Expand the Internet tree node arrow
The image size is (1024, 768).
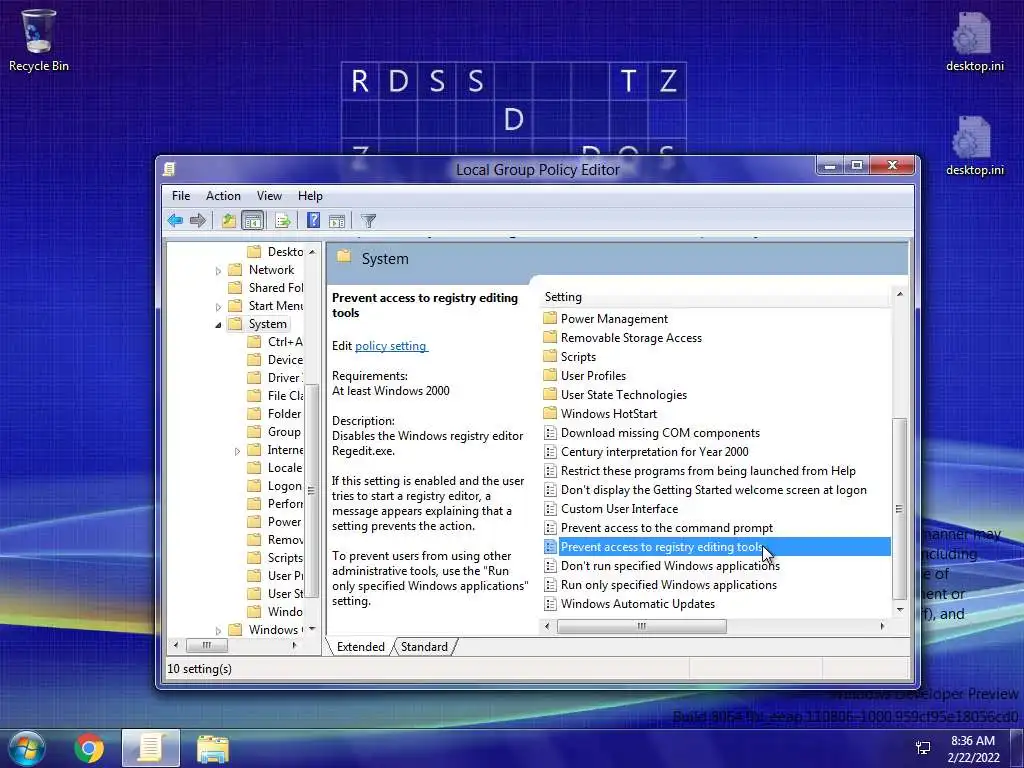(237, 451)
